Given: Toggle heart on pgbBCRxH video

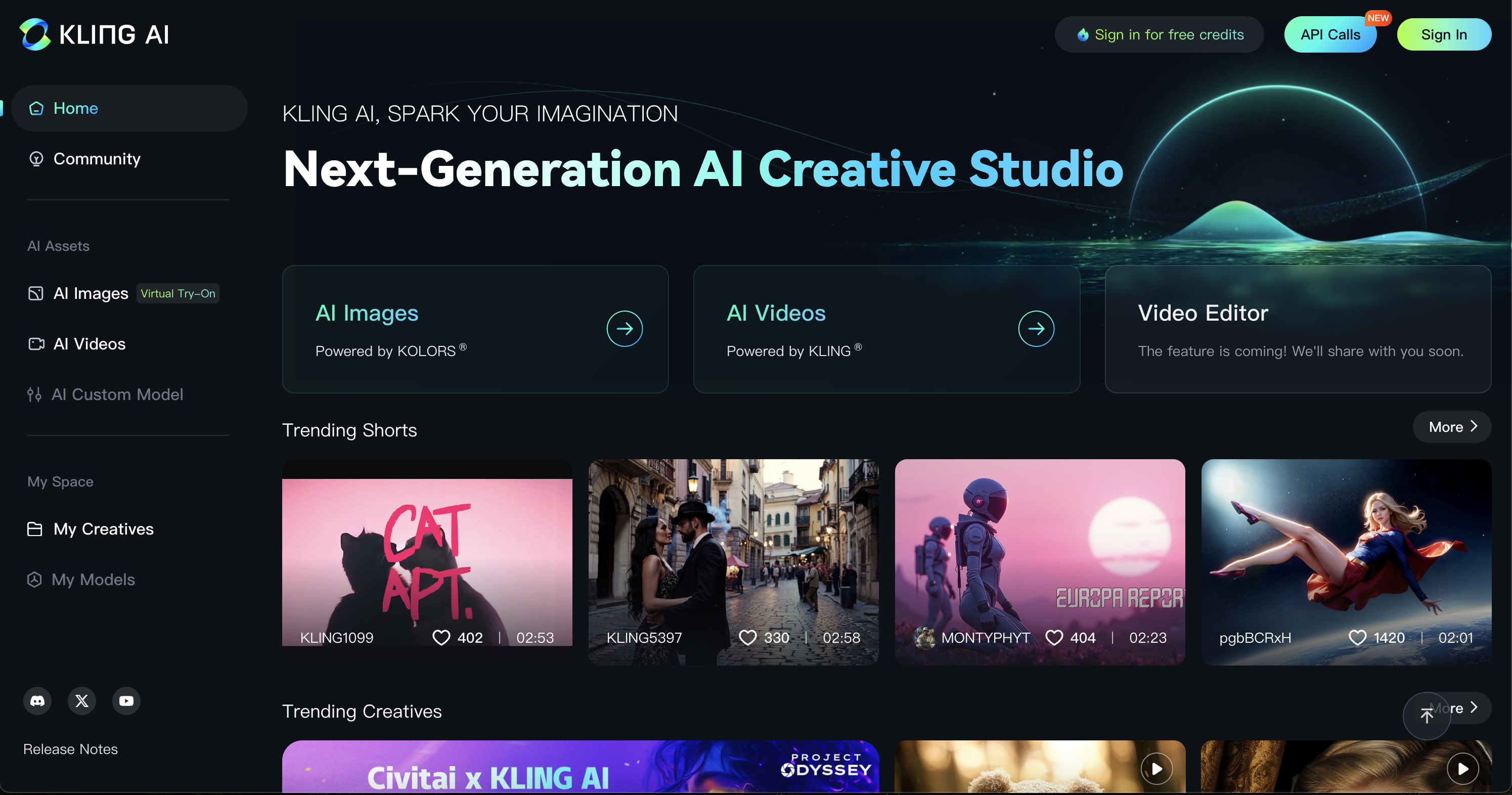Looking at the screenshot, I should (1357, 638).
